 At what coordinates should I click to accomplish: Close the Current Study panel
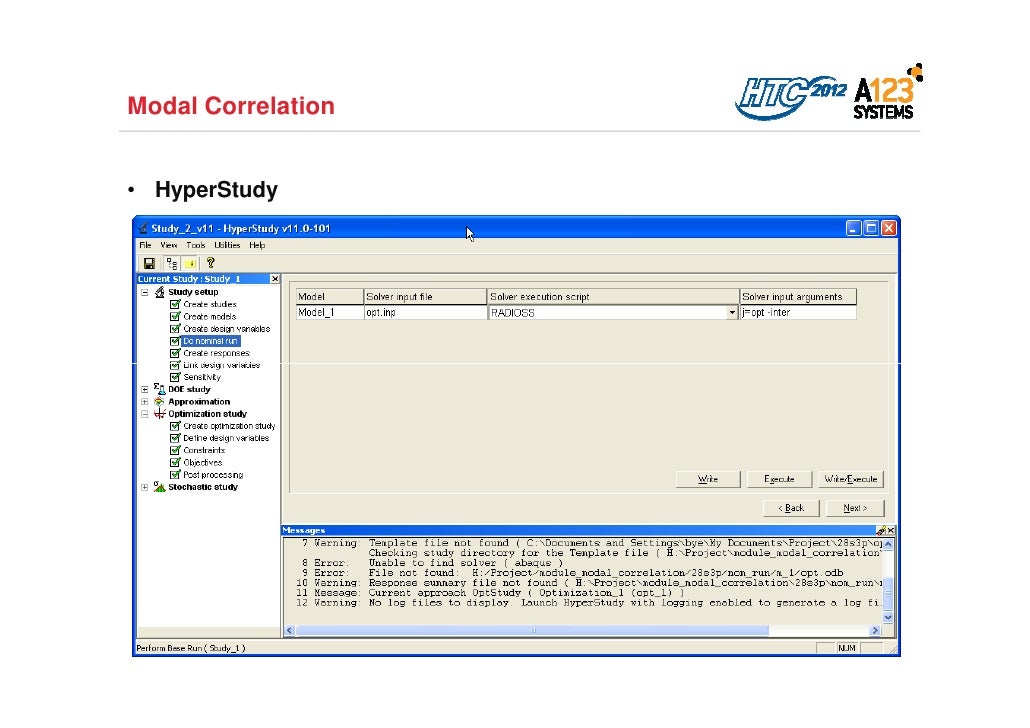[275, 279]
